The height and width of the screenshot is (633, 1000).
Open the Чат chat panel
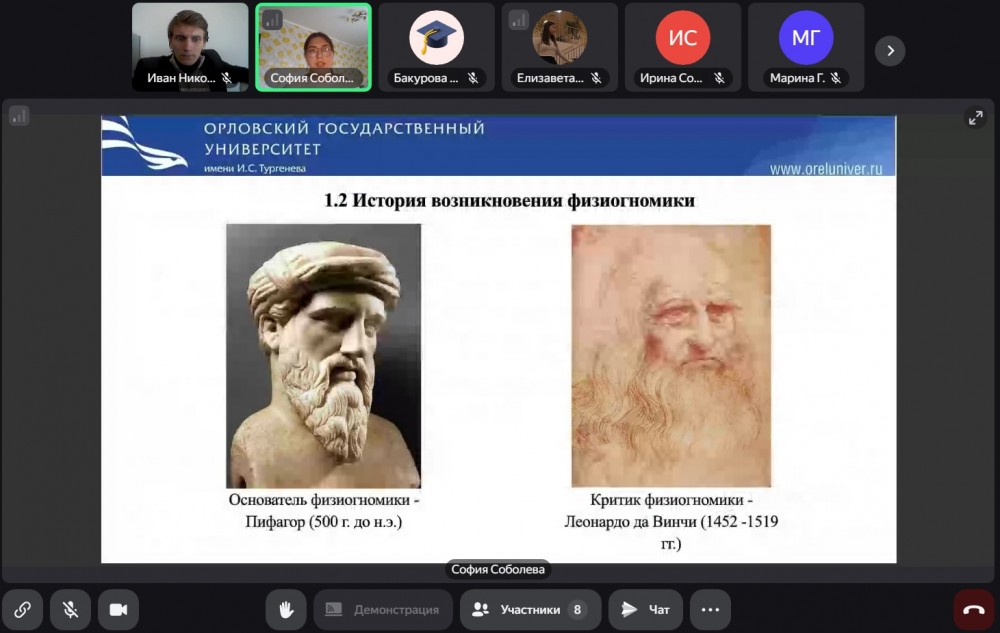pos(646,609)
